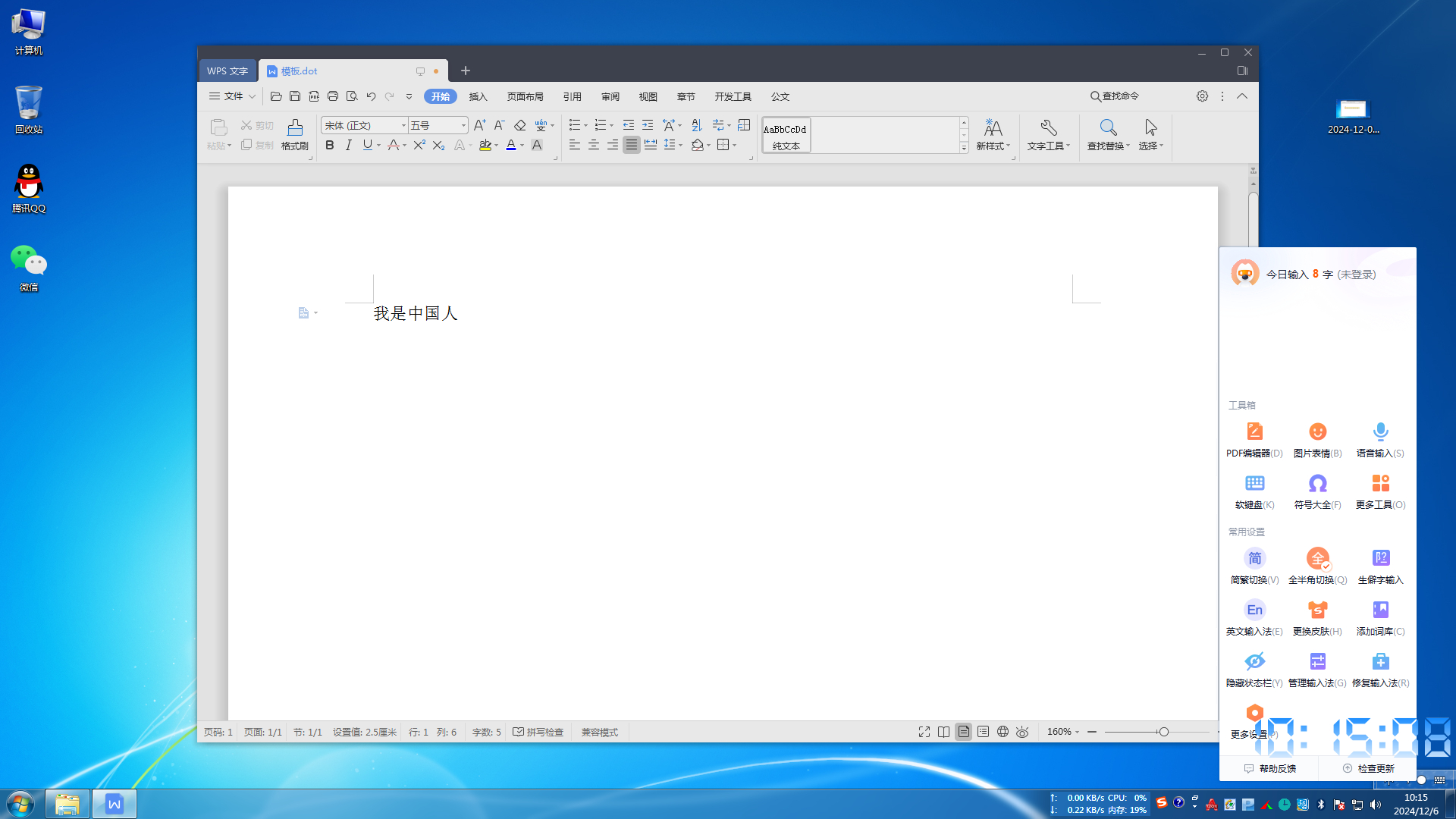Expand the highlight color dropdown arrow

click(497, 146)
